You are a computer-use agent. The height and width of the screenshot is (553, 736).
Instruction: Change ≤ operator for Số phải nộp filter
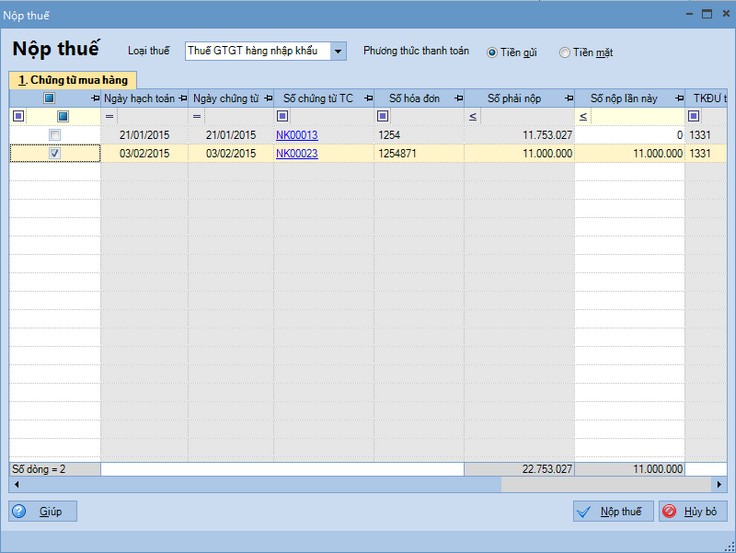(x=473, y=116)
